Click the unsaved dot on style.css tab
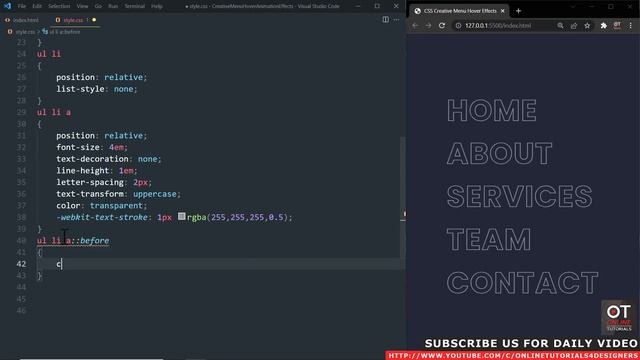 click(94, 20)
